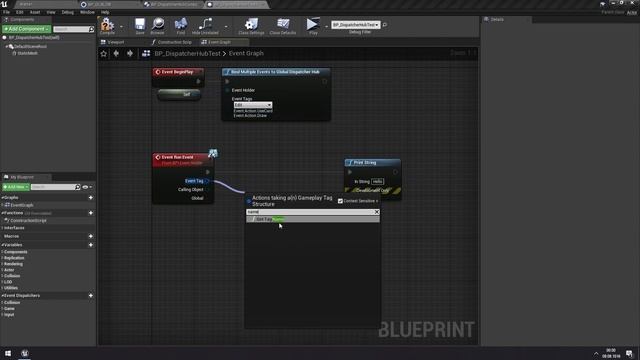
Task: Navigate forward with the graph forward arrow
Action: tap(130, 53)
